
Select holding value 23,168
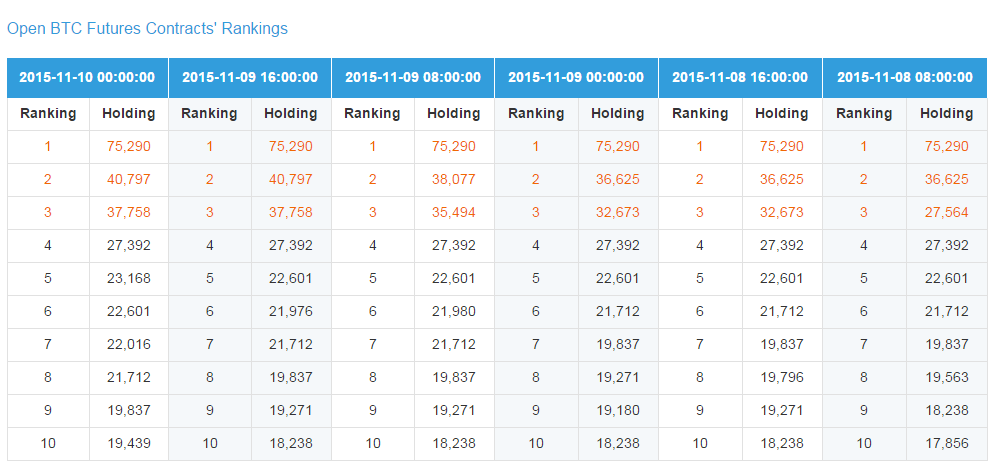(x=129, y=279)
